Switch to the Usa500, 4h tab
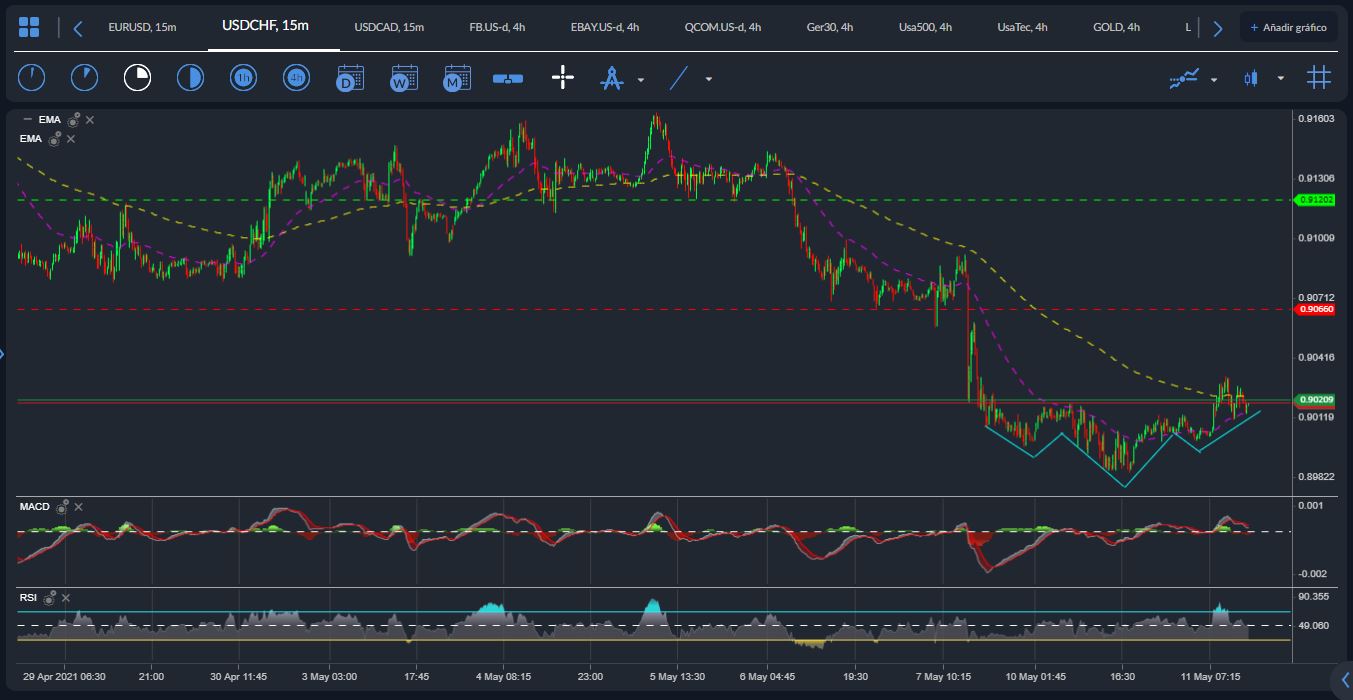 click(925, 27)
